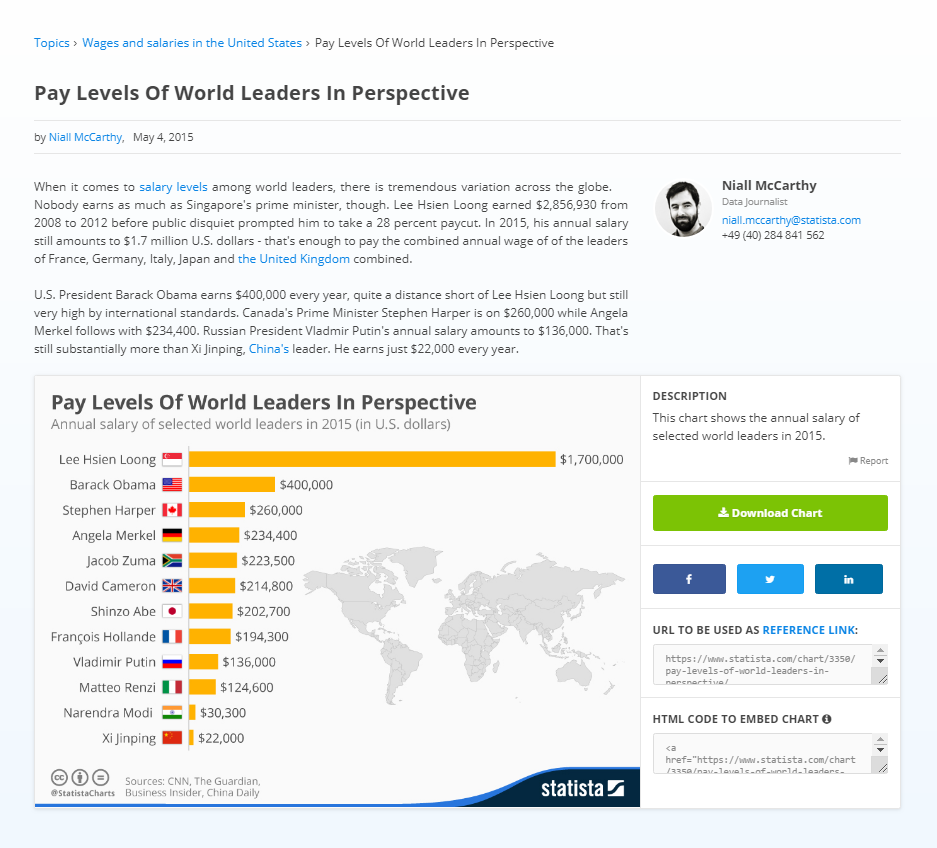Click the $22,000 value label

pyautogui.click(x=221, y=738)
